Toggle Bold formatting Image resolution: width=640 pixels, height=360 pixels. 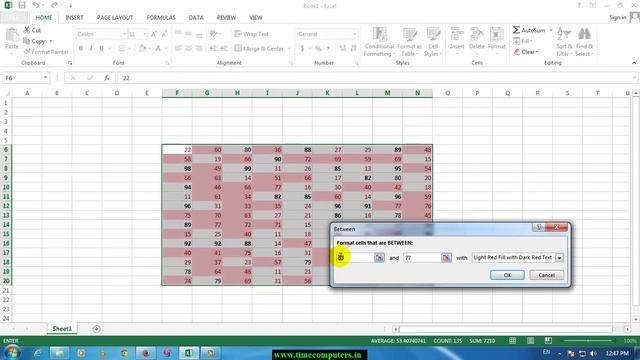[x=81, y=48]
